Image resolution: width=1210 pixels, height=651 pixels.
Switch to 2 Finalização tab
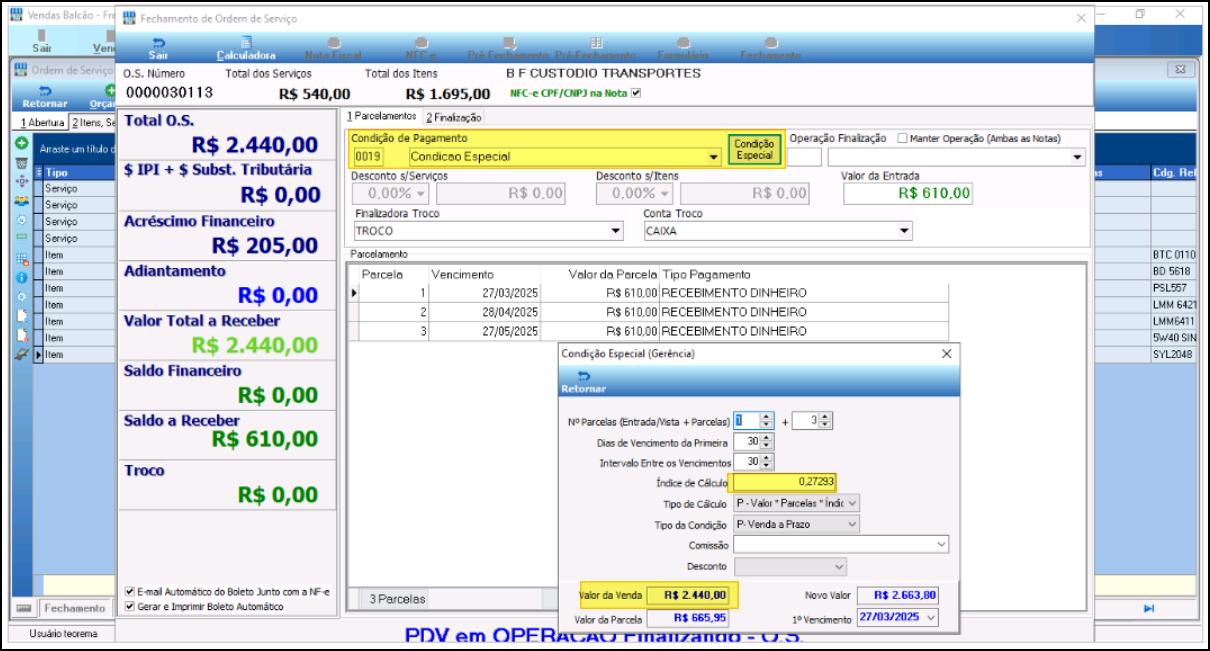[453, 117]
